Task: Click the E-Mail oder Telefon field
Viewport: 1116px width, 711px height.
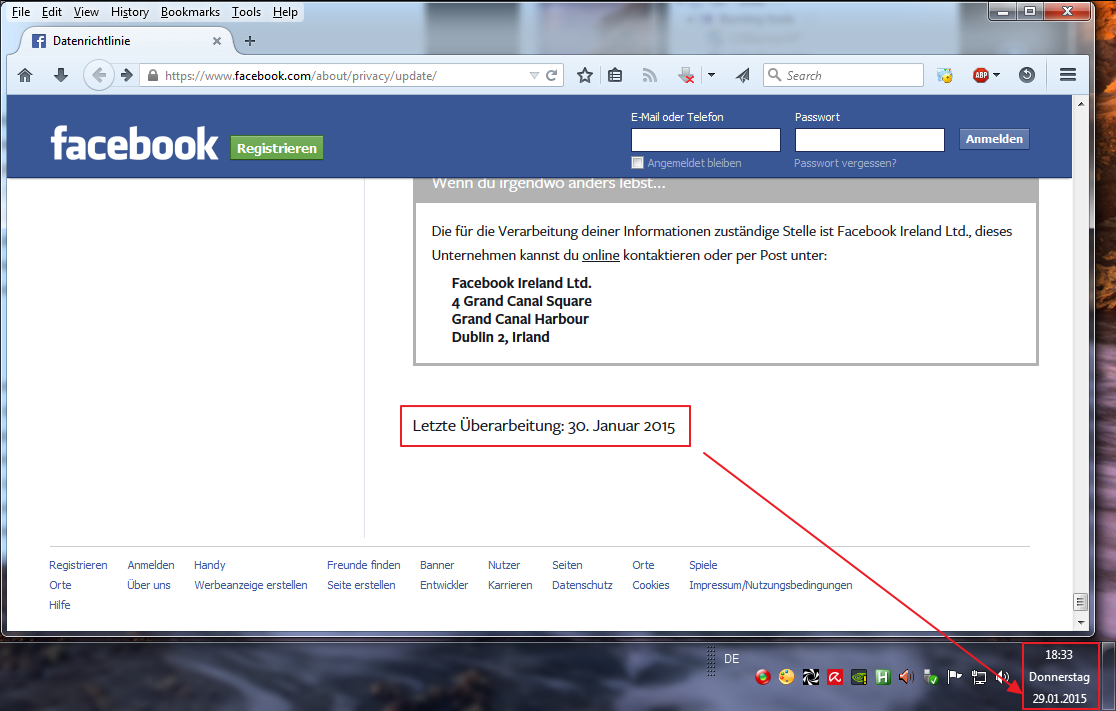Action: 705,139
